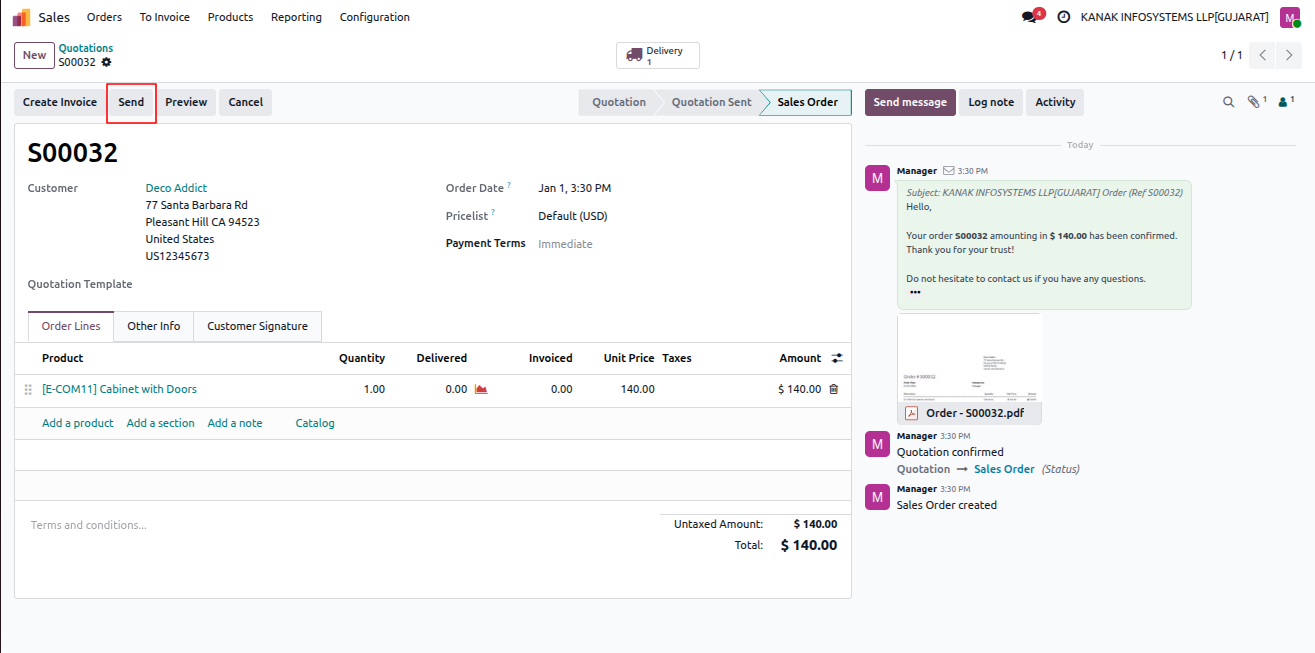The height and width of the screenshot is (653, 1315).
Task: Open optional columns settings icon in table
Action: (x=837, y=358)
